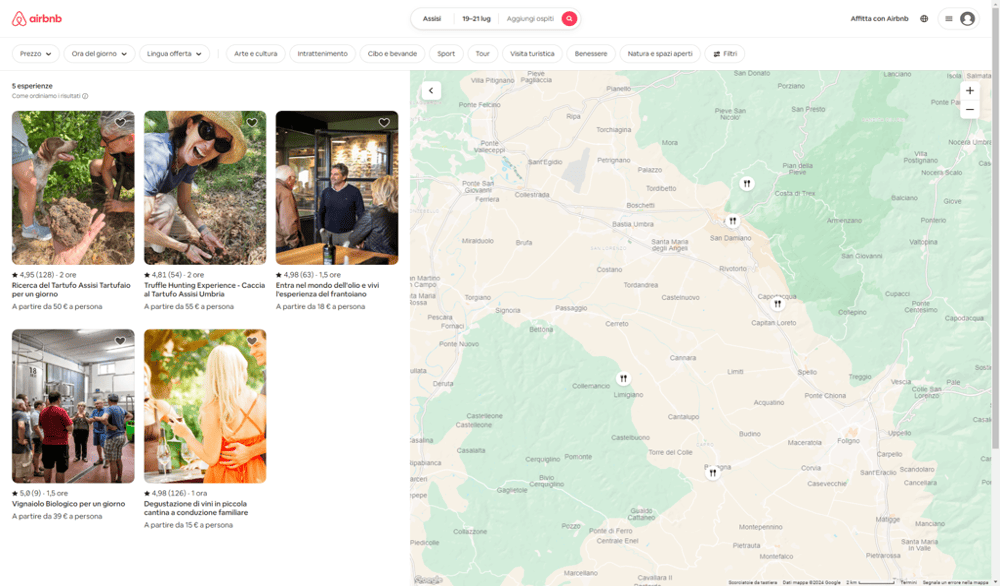Image resolution: width=1000 pixels, height=586 pixels.
Task: Expand the Prezzo filter dropdown
Action: (36, 54)
